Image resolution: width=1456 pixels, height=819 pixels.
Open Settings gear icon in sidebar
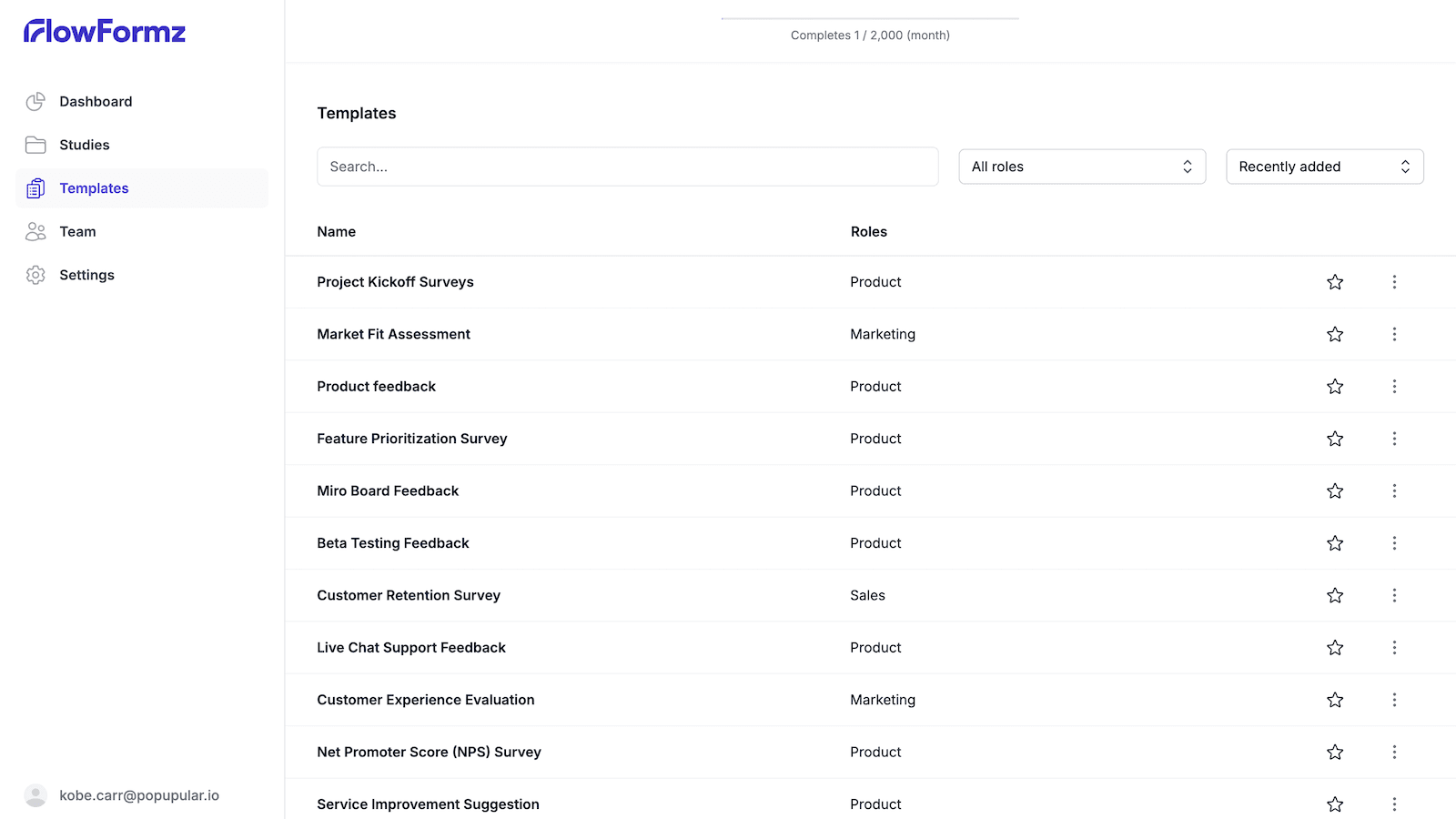pyautogui.click(x=35, y=275)
